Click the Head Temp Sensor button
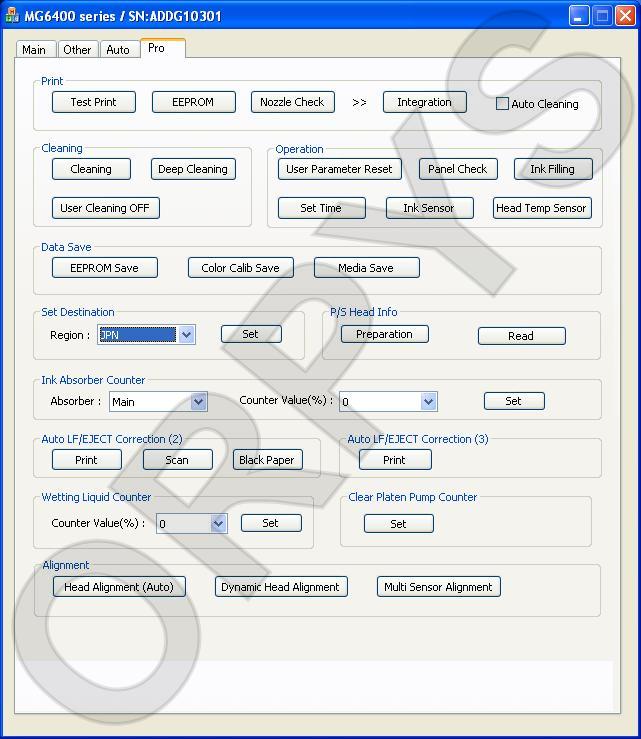 click(542, 208)
